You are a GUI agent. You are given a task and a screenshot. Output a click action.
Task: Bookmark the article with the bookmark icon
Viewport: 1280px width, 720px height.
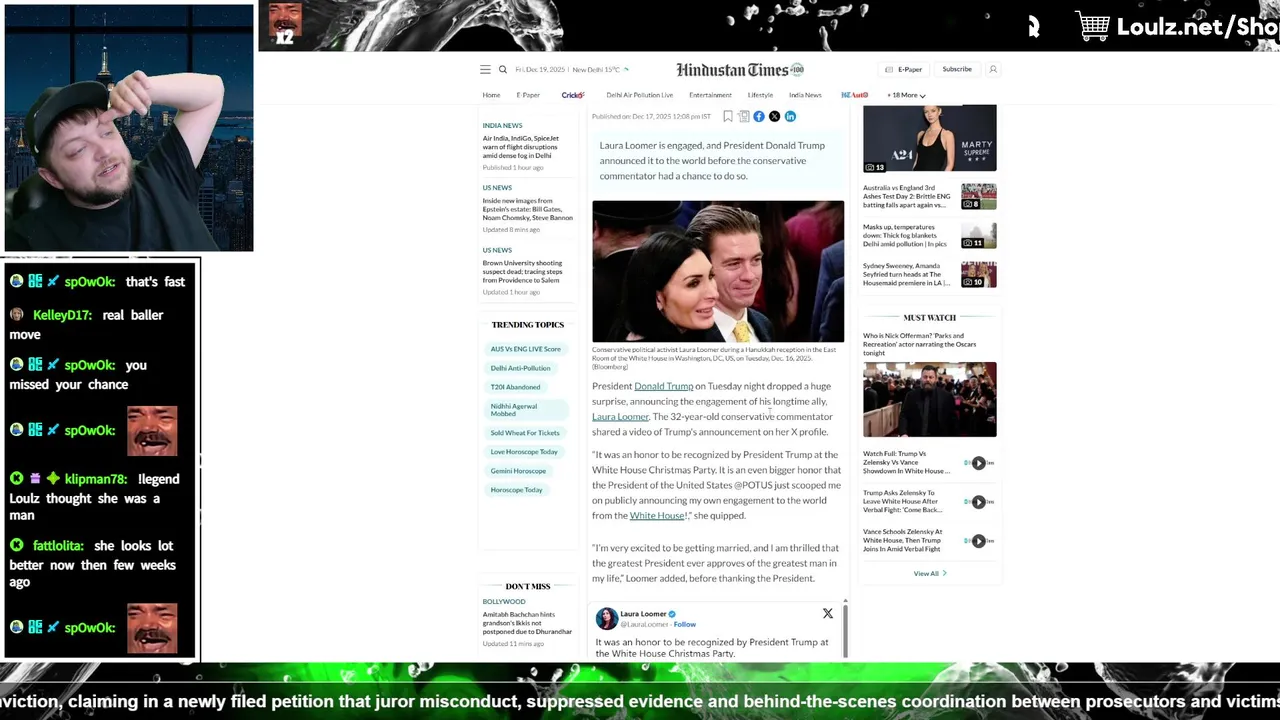click(x=728, y=116)
